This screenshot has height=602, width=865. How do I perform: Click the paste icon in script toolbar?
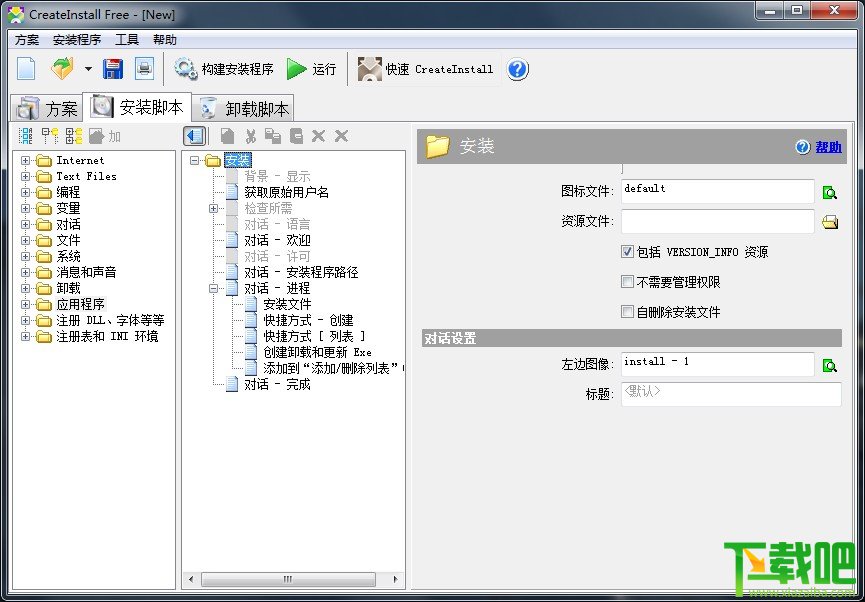tap(273, 136)
